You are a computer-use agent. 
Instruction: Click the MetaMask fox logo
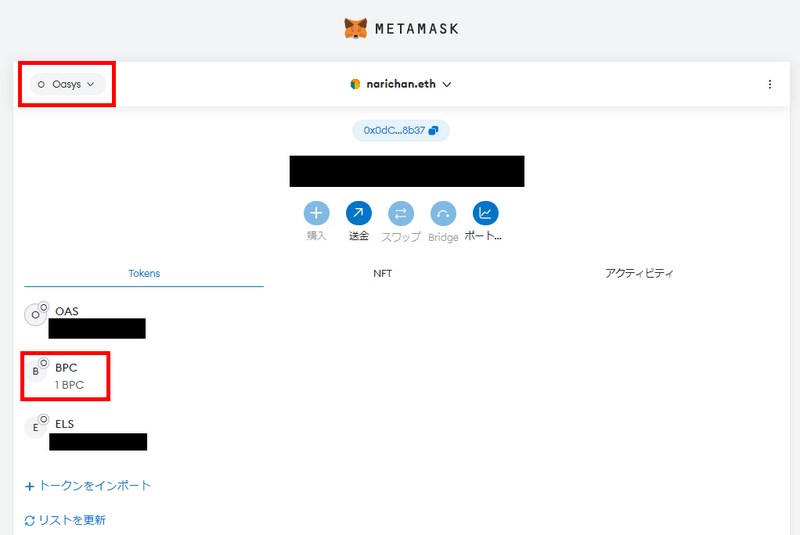[x=355, y=29]
